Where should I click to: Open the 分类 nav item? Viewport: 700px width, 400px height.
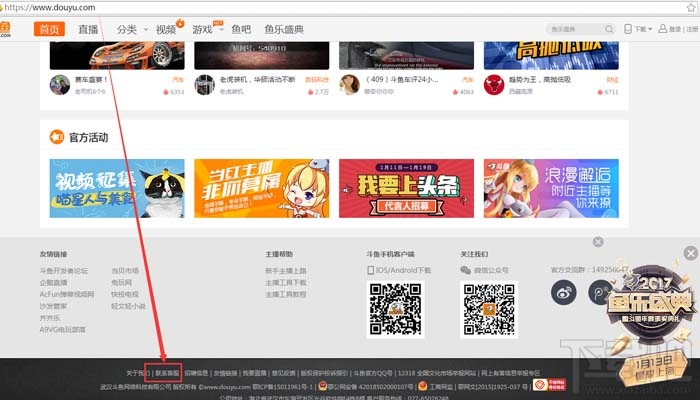(x=126, y=29)
